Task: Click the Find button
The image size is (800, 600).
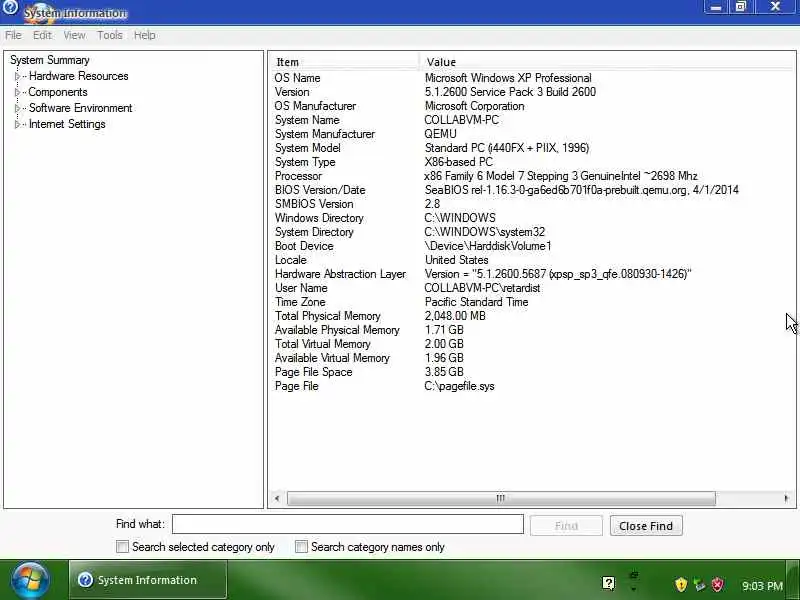Action: (566, 526)
